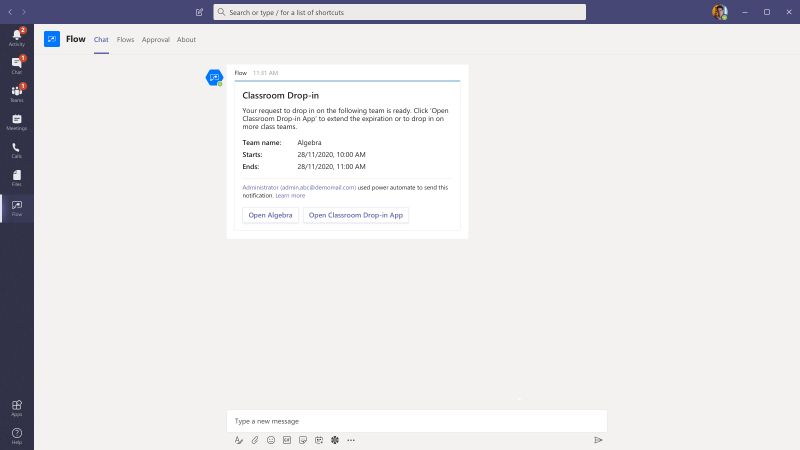Image resolution: width=800 pixels, height=450 pixels.
Task: Switch to the Approval tab
Action: (x=156, y=39)
